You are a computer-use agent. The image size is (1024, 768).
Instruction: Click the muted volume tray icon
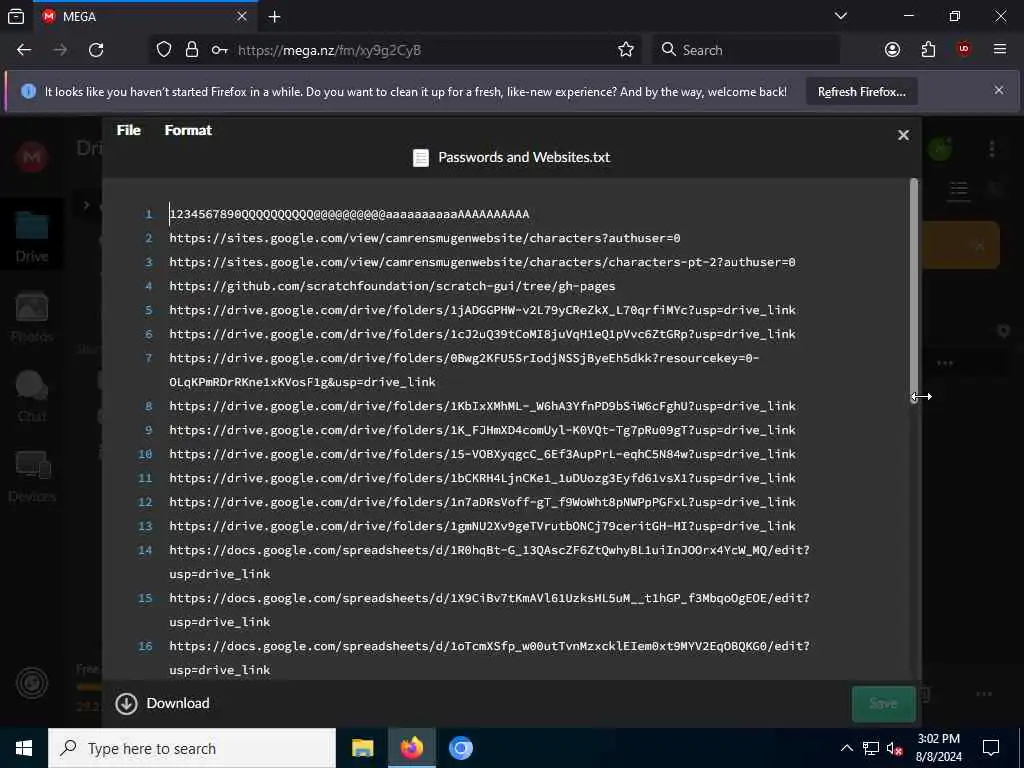point(894,748)
